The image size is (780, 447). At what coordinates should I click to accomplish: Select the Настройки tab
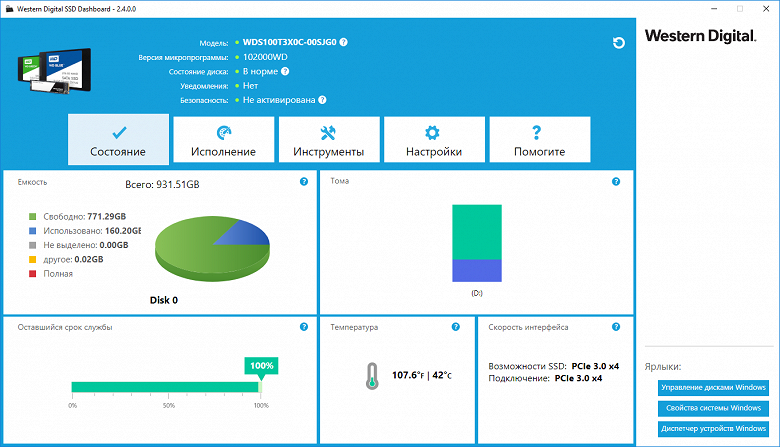click(x=434, y=140)
